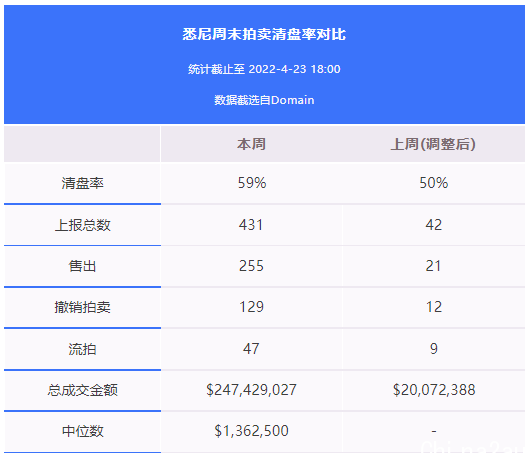This screenshot has width=531, height=463.
Task: Select the value 12 in 撤销拍卖 row
Action: pos(434,307)
